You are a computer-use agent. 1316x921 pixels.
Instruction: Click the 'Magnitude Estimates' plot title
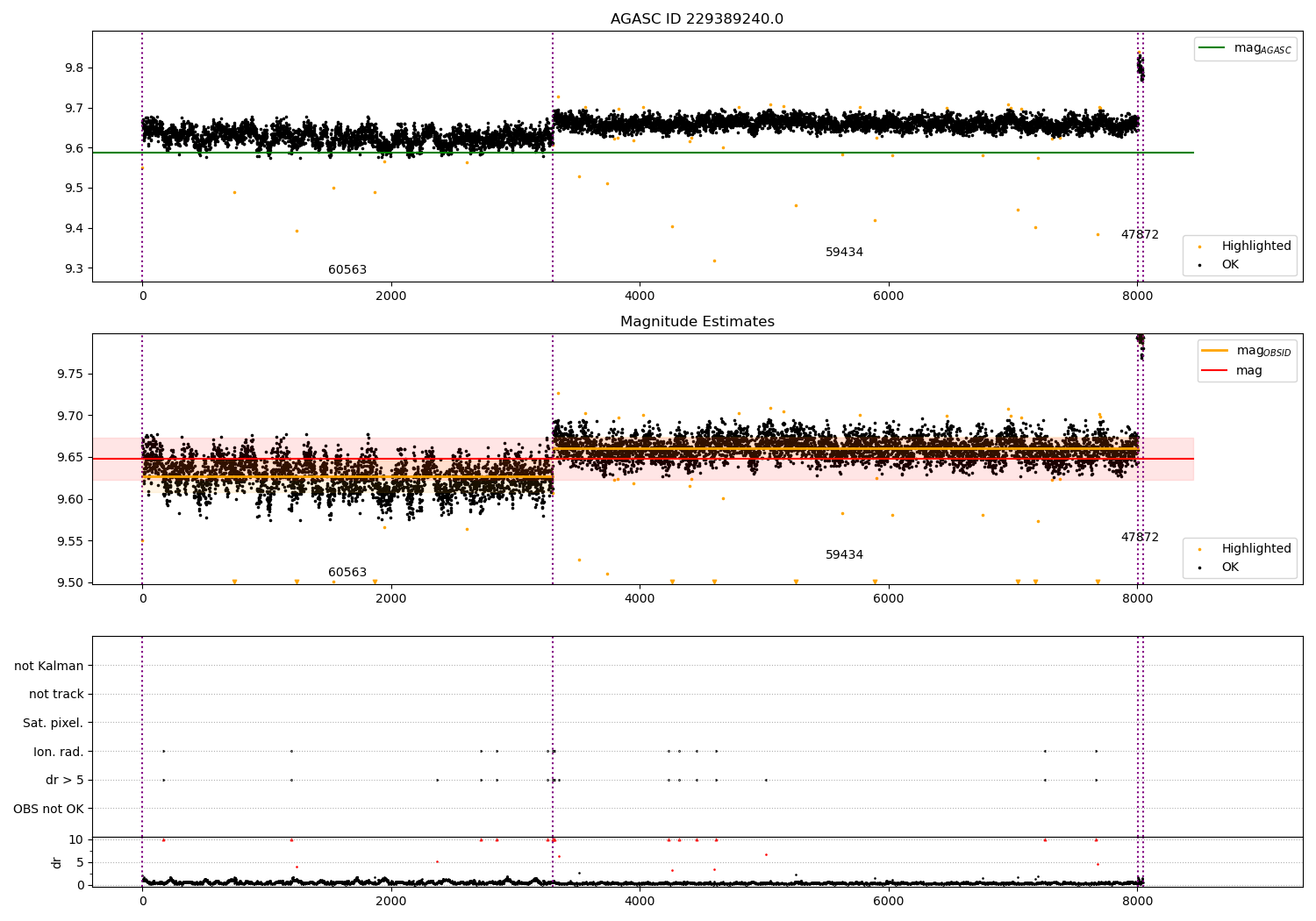coord(697,322)
